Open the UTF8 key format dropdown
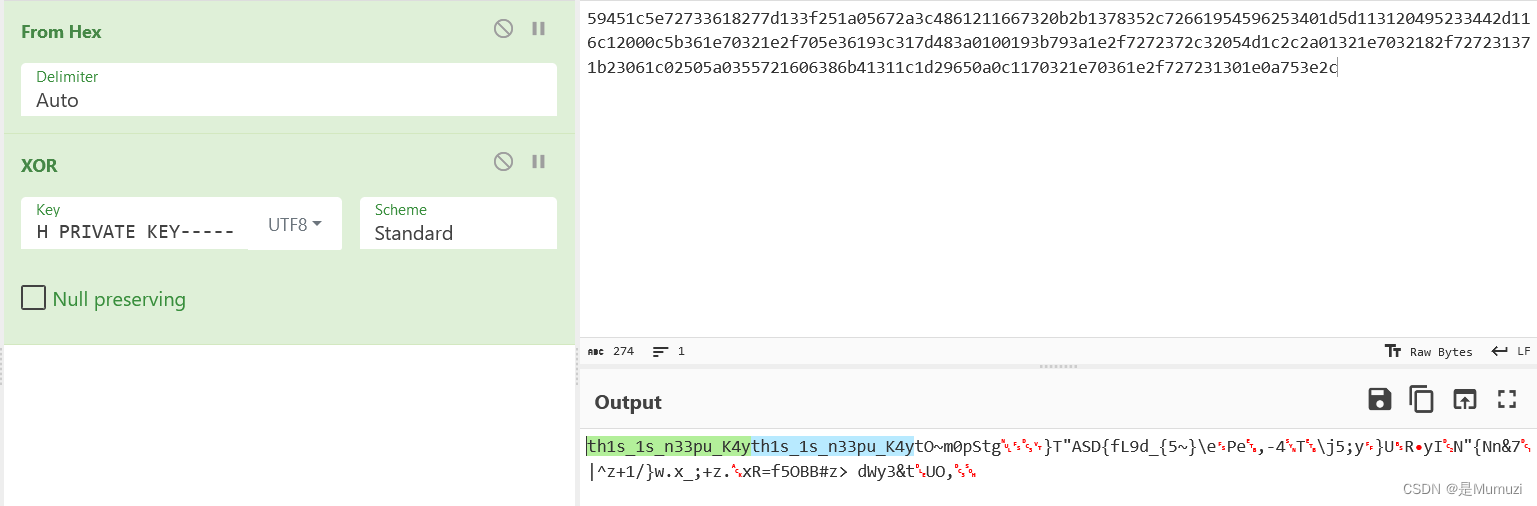This screenshot has height=506, width=1537. [295, 224]
